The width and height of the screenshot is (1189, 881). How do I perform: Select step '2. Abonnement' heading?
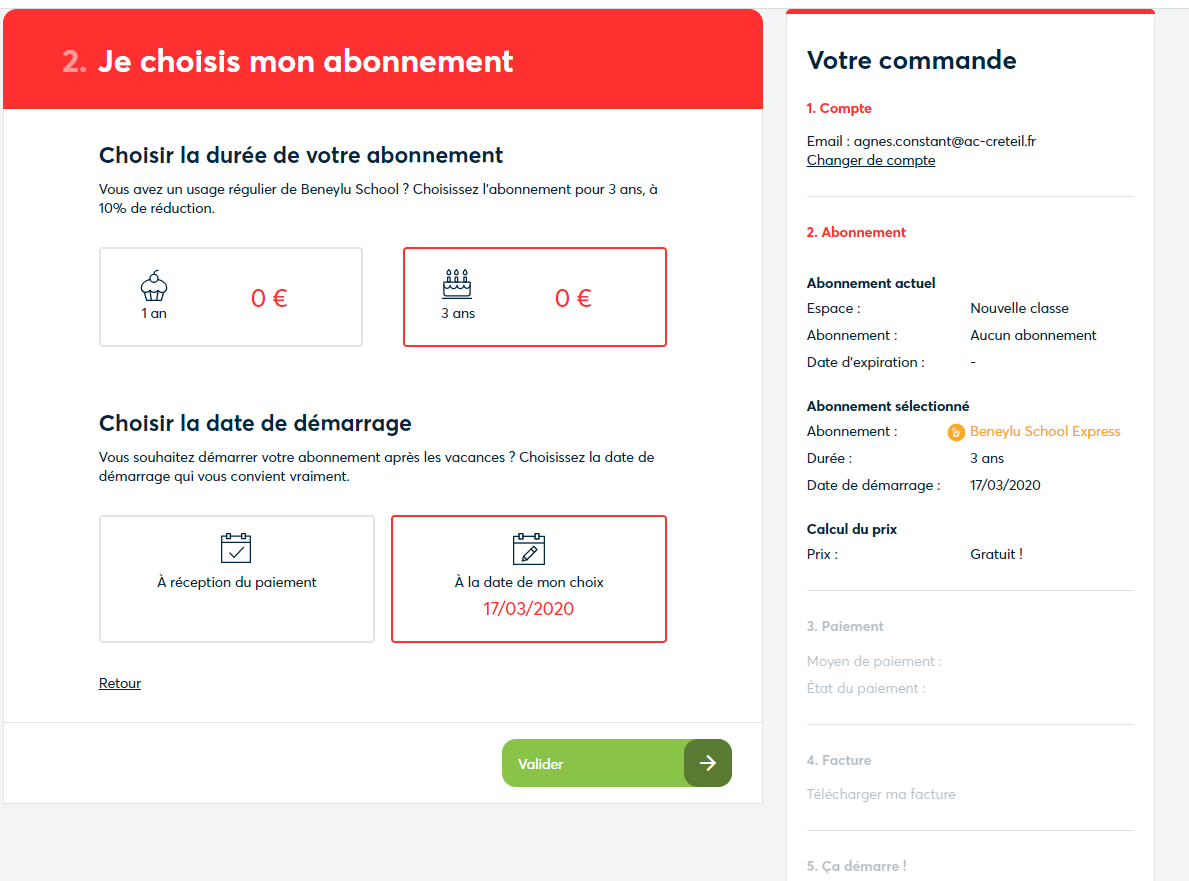tap(856, 232)
